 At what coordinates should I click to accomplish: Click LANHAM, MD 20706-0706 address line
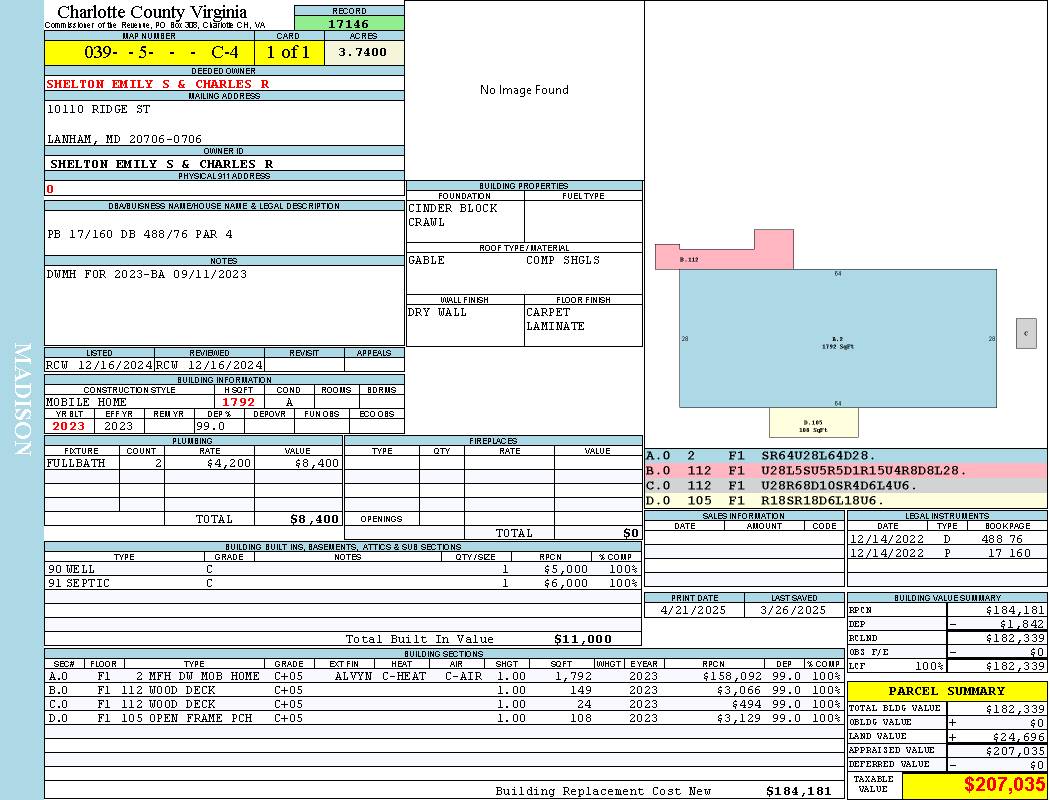(x=125, y=139)
